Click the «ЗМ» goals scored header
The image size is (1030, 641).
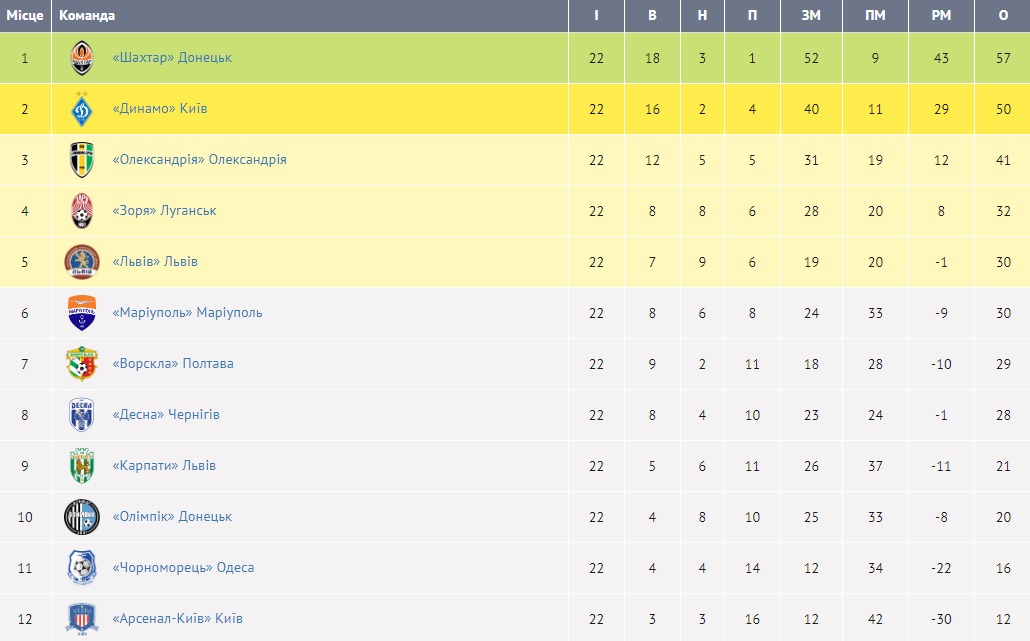(x=811, y=16)
